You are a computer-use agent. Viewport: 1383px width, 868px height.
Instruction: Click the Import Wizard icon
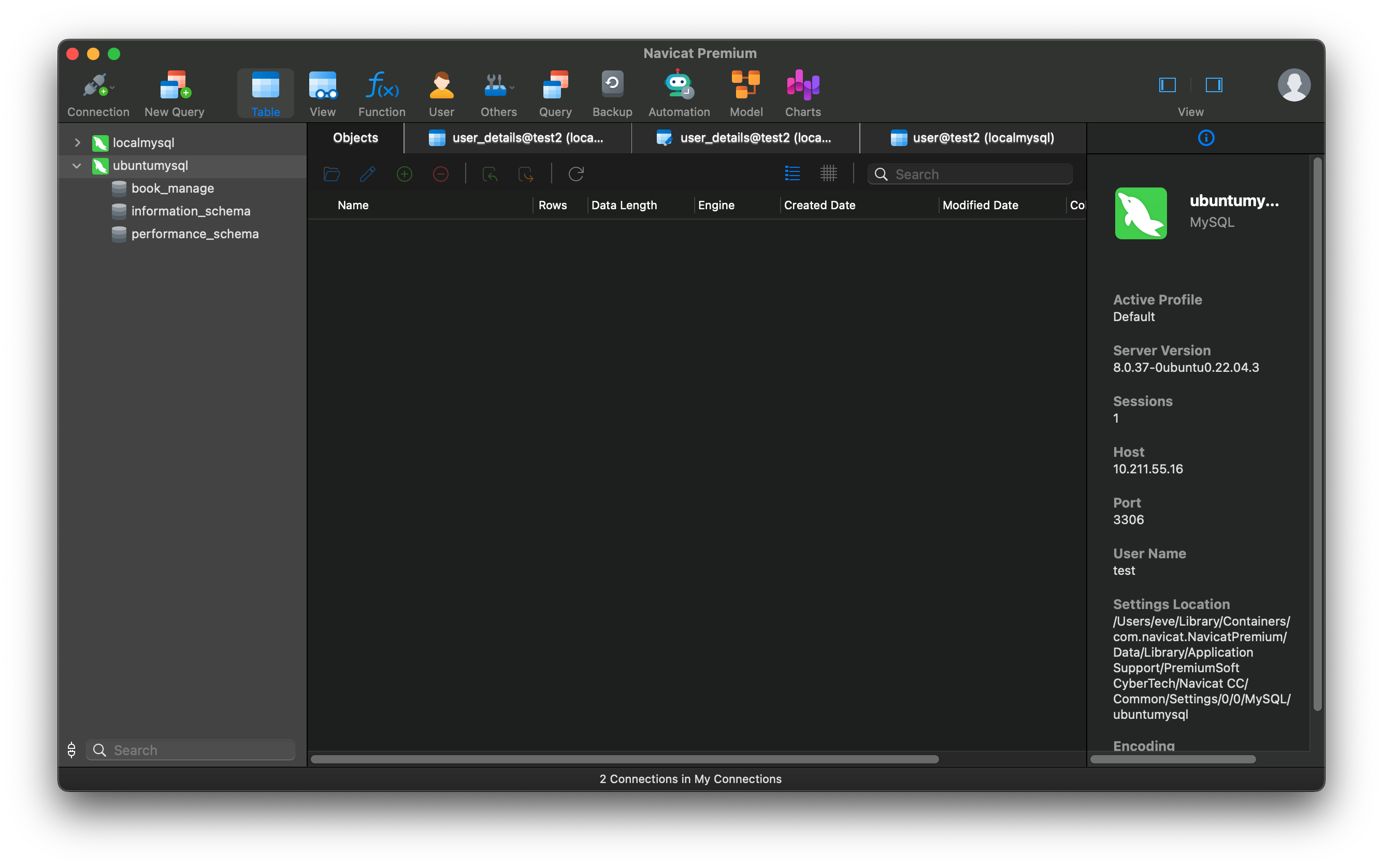tap(489, 174)
